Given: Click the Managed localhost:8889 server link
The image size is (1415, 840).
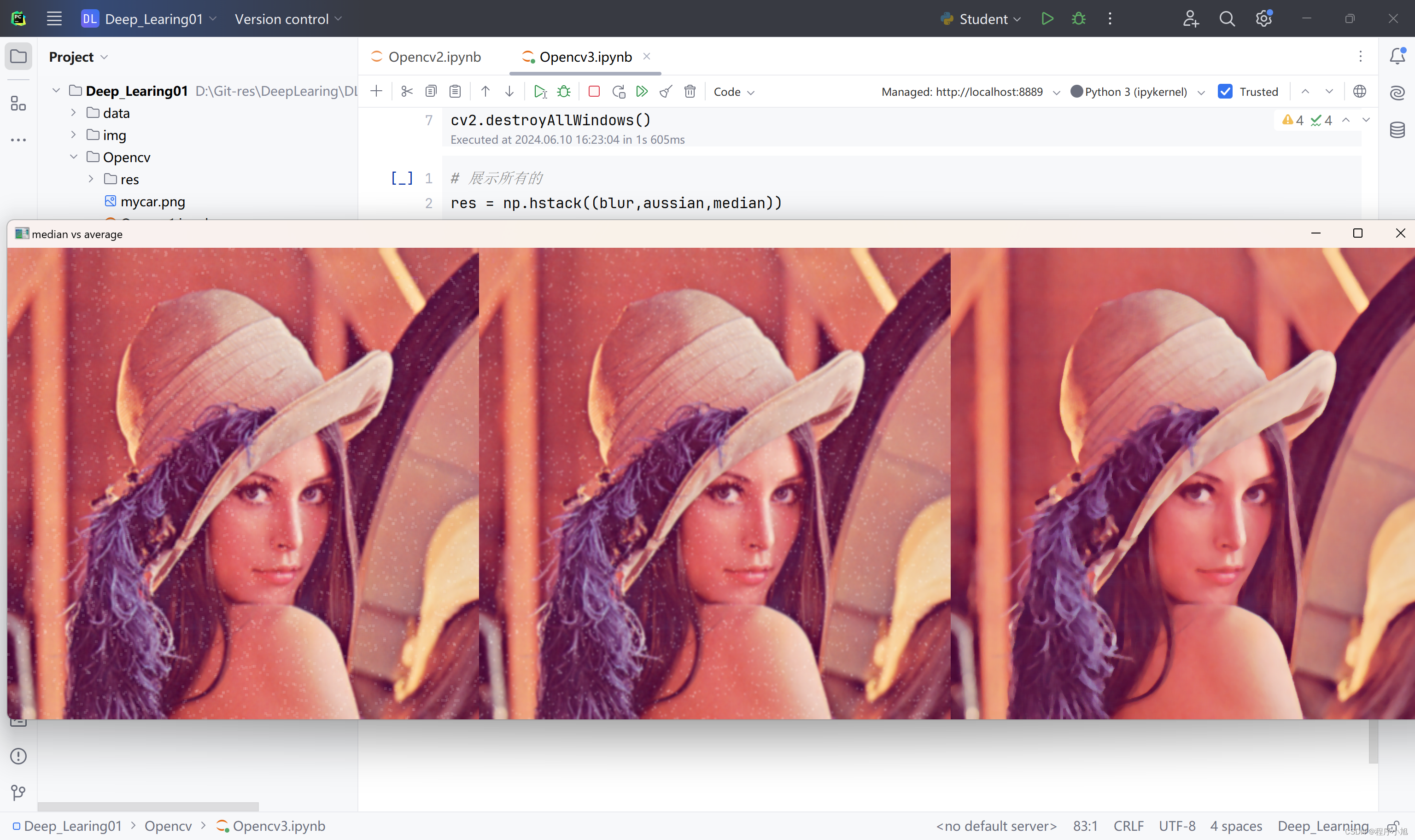Looking at the screenshot, I should pyautogui.click(x=962, y=92).
